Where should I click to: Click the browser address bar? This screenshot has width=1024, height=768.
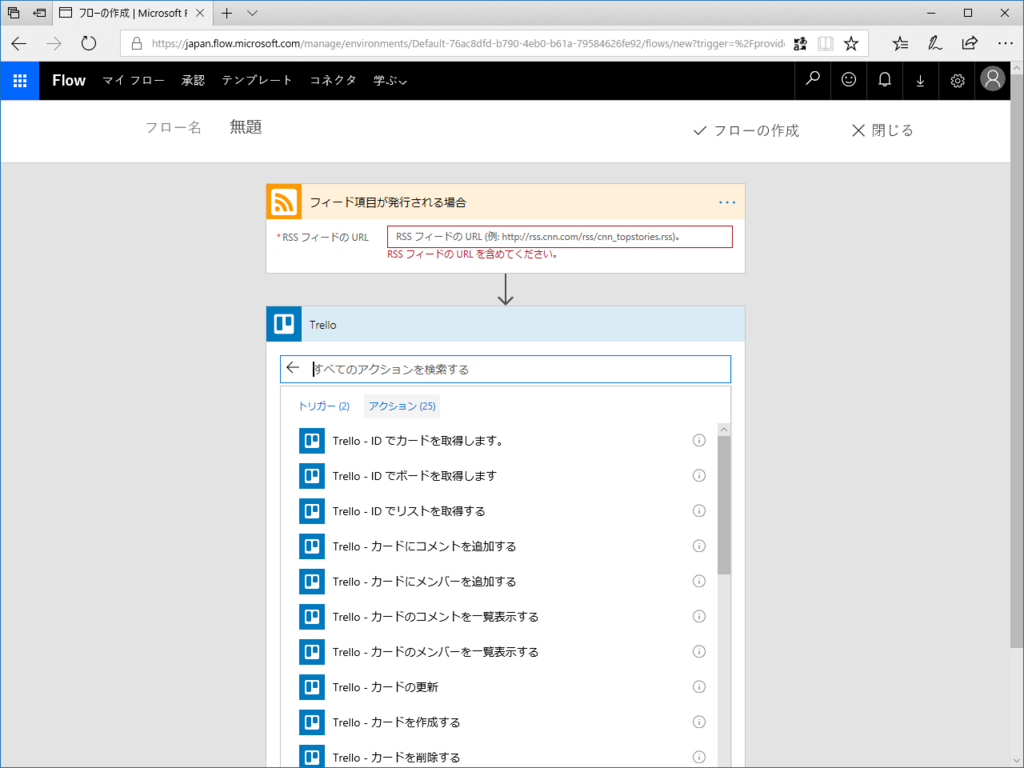[x=467, y=44]
